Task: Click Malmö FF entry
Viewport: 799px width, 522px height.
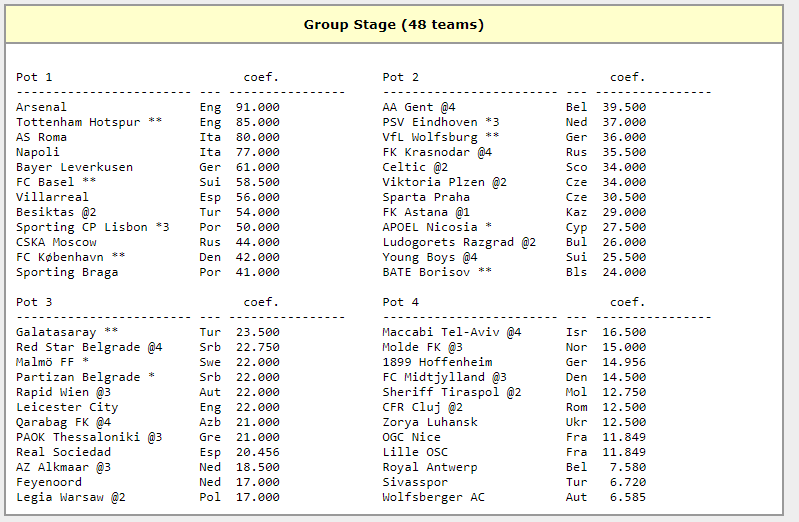Action: click(x=52, y=362)
